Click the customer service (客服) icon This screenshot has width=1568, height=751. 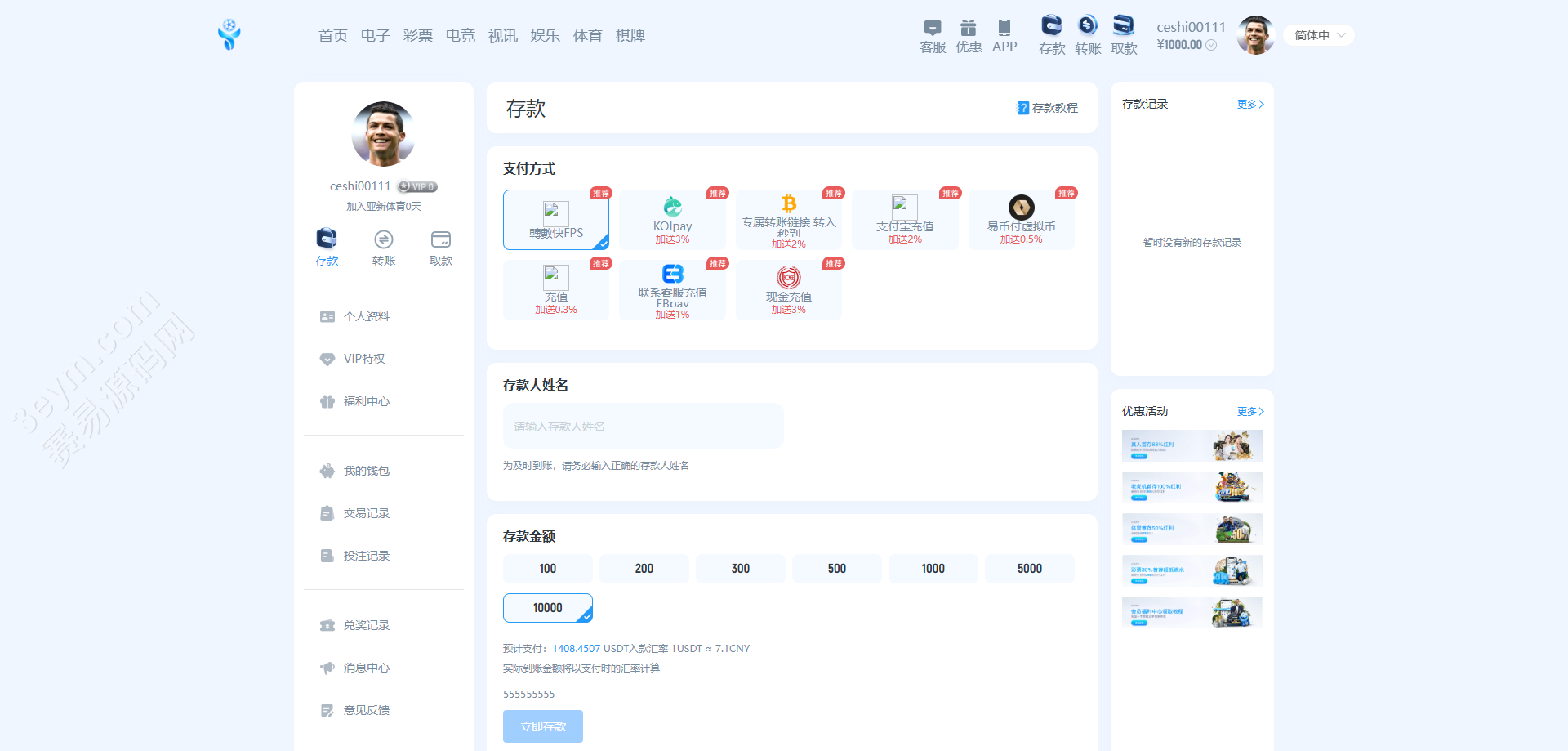click(x=932, y=29)
